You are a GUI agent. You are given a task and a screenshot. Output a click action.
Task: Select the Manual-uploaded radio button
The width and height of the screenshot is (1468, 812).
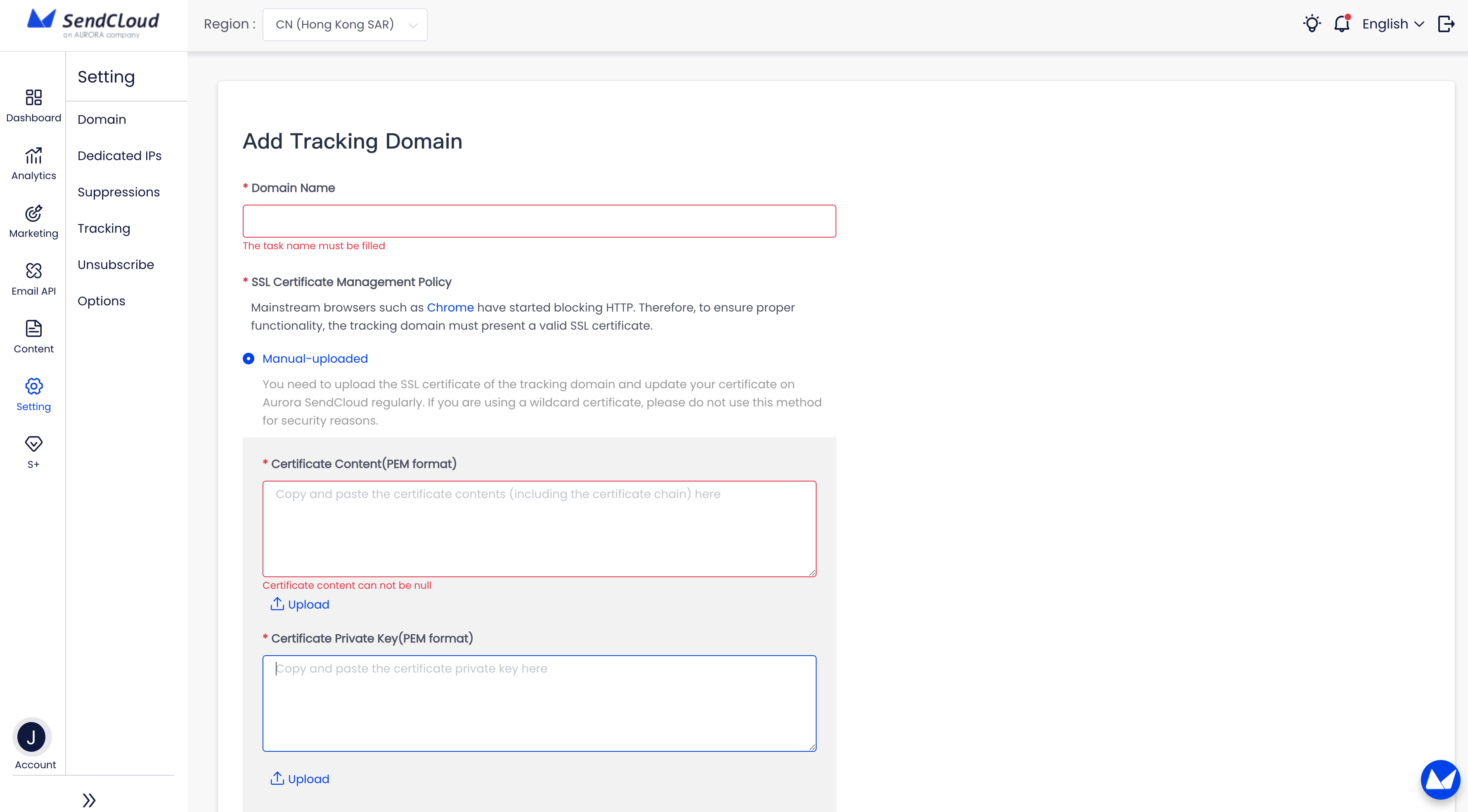(249, 359)
